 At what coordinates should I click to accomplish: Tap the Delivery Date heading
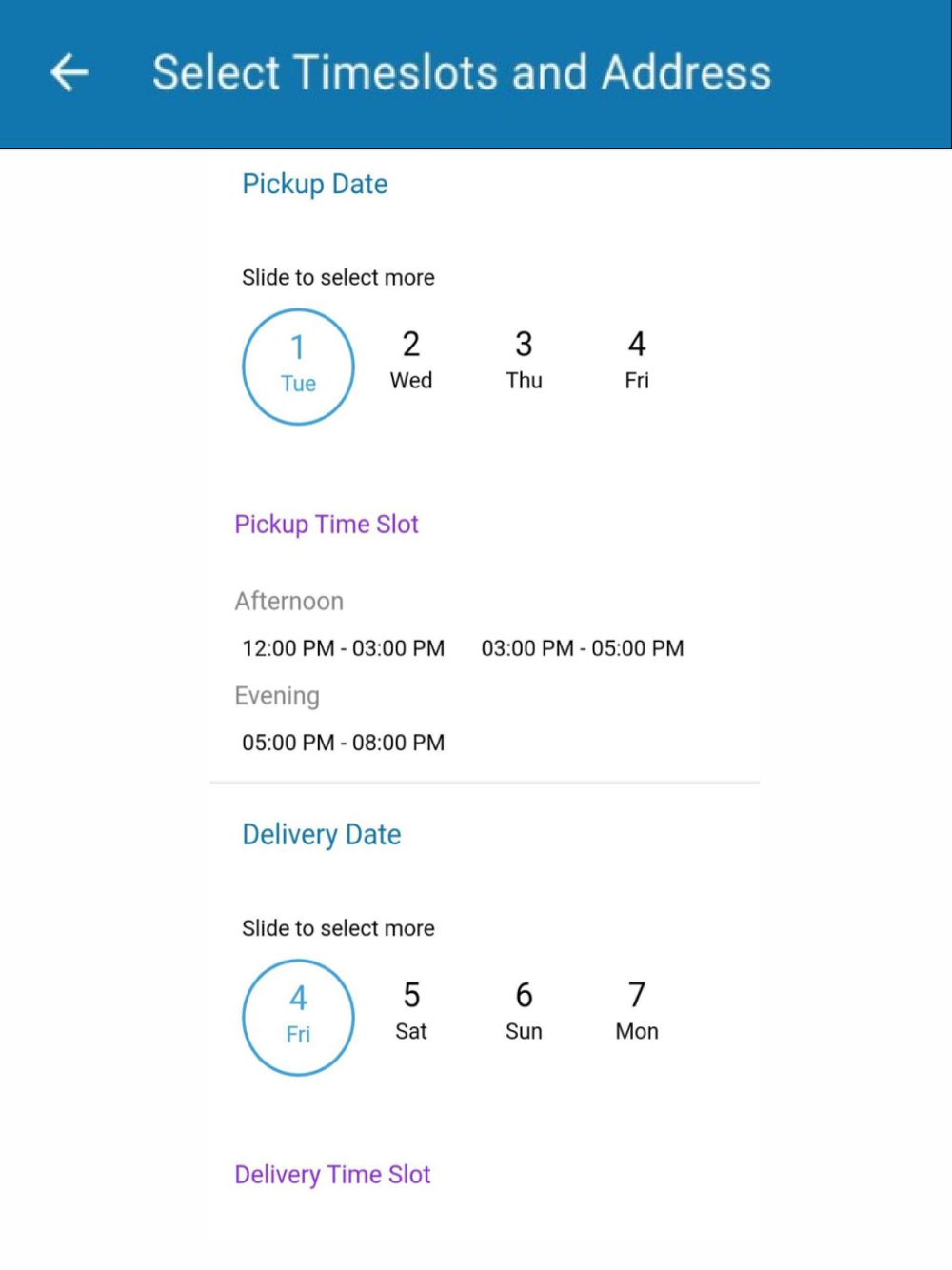322,835
